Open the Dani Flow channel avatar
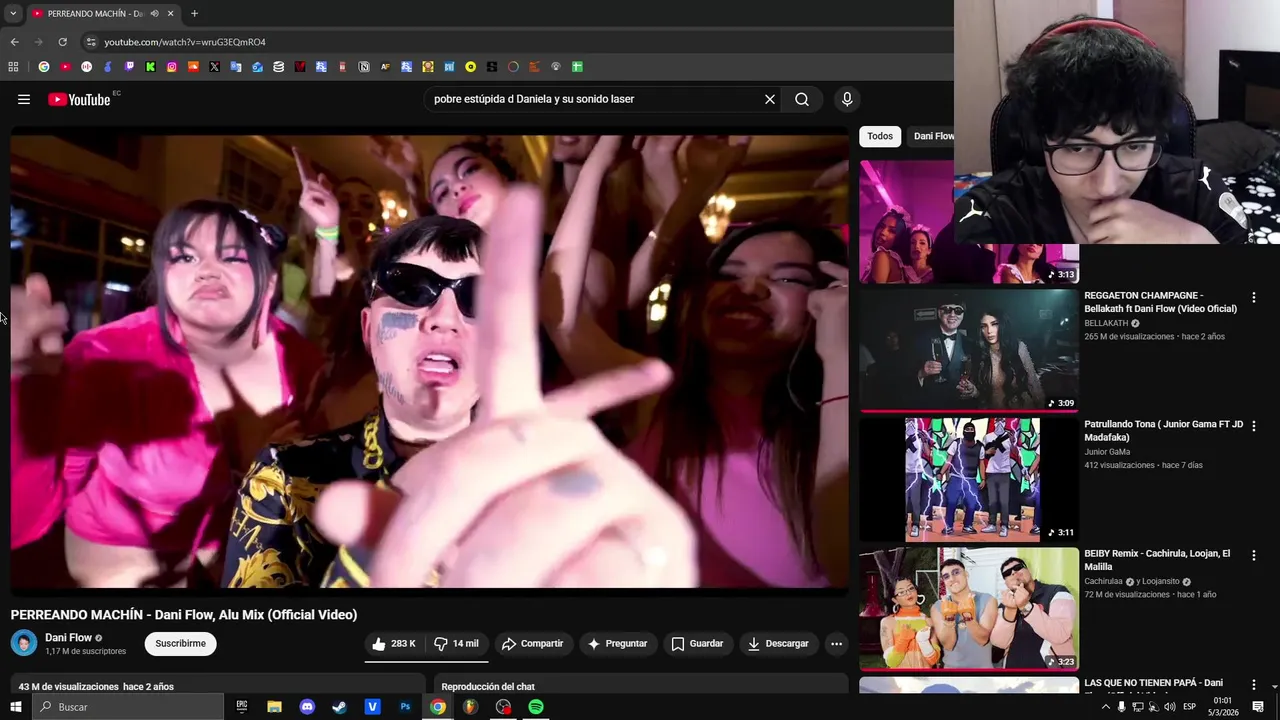The height and width of the screenshot is (720, 1280). pos(24,643)
